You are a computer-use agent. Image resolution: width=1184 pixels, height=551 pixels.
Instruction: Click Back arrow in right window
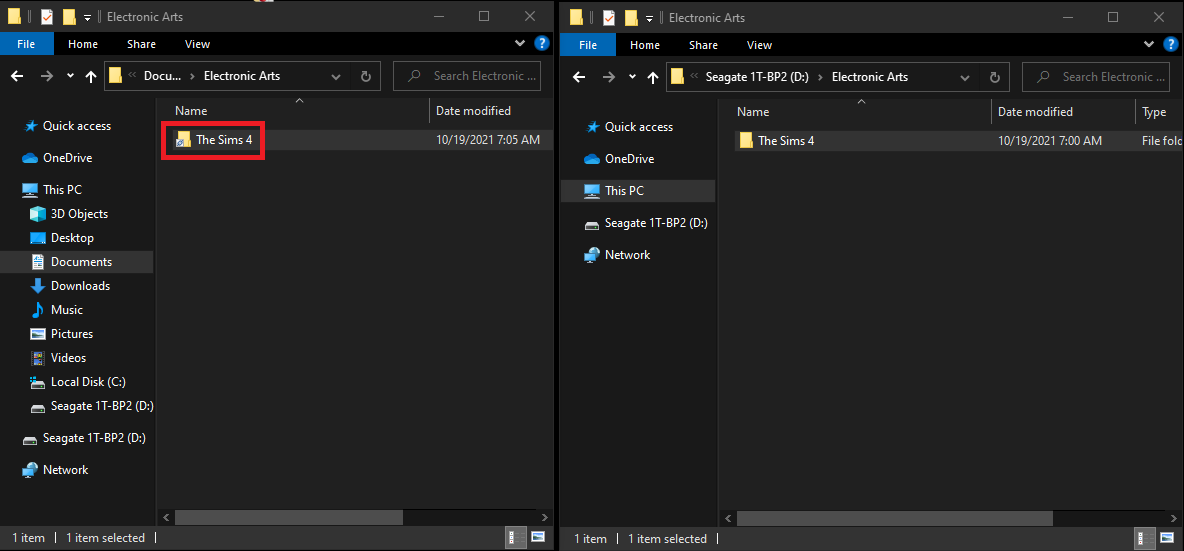click(x=579, y=77)
